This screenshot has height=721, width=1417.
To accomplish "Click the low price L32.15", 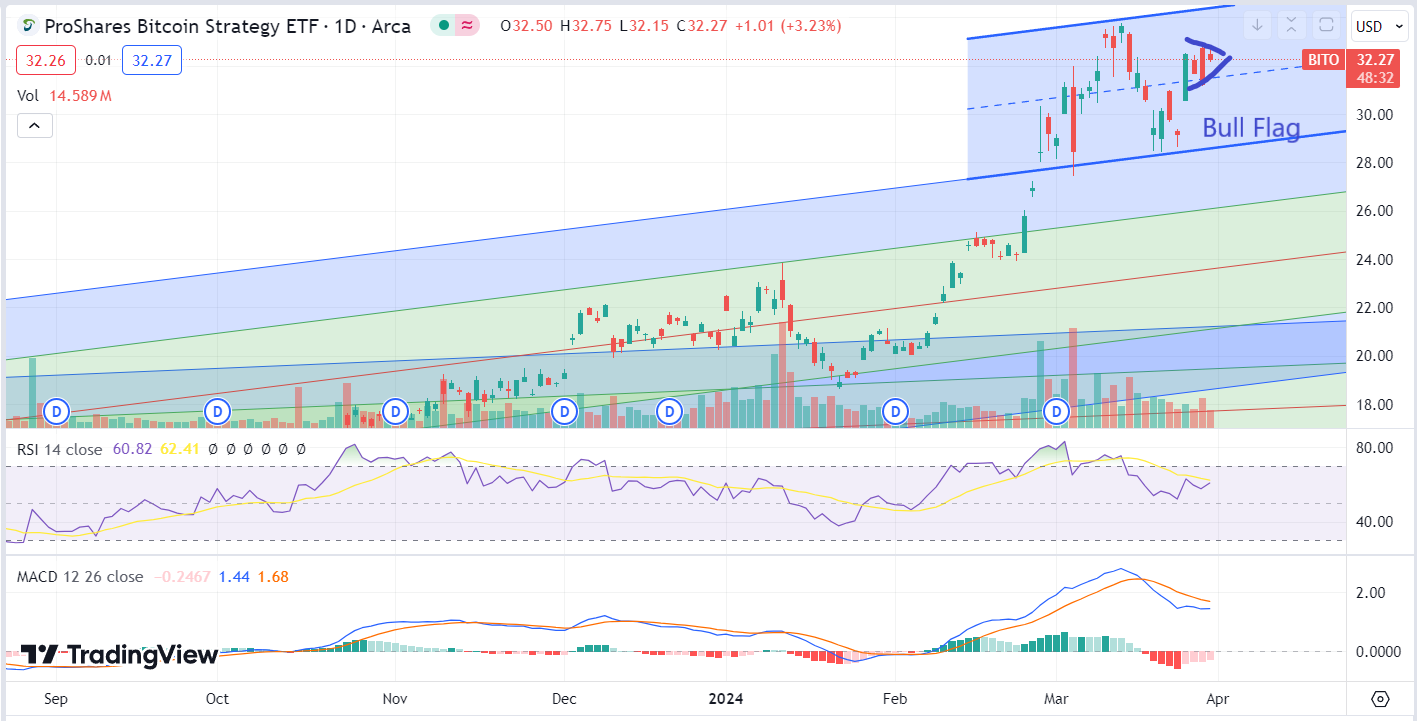I will (644, 26).
